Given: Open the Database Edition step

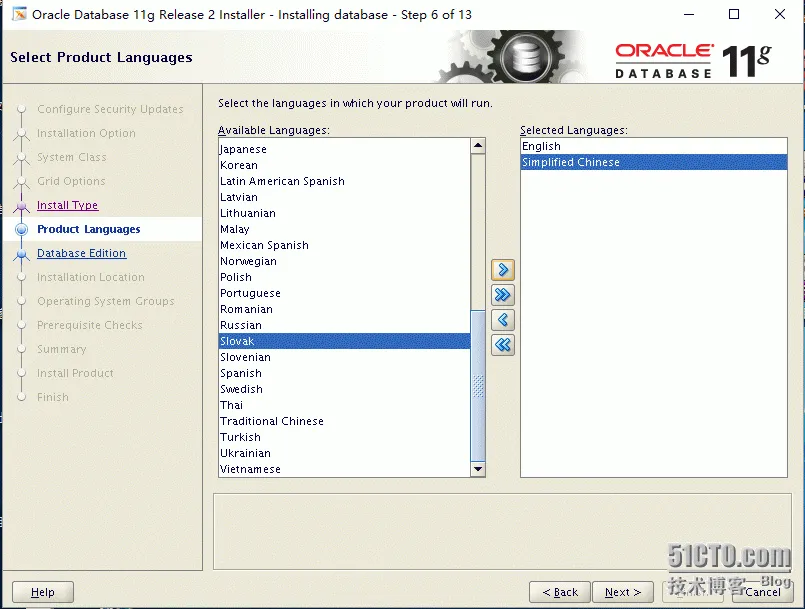Looking at the screenshot, I should coord(81,253).
